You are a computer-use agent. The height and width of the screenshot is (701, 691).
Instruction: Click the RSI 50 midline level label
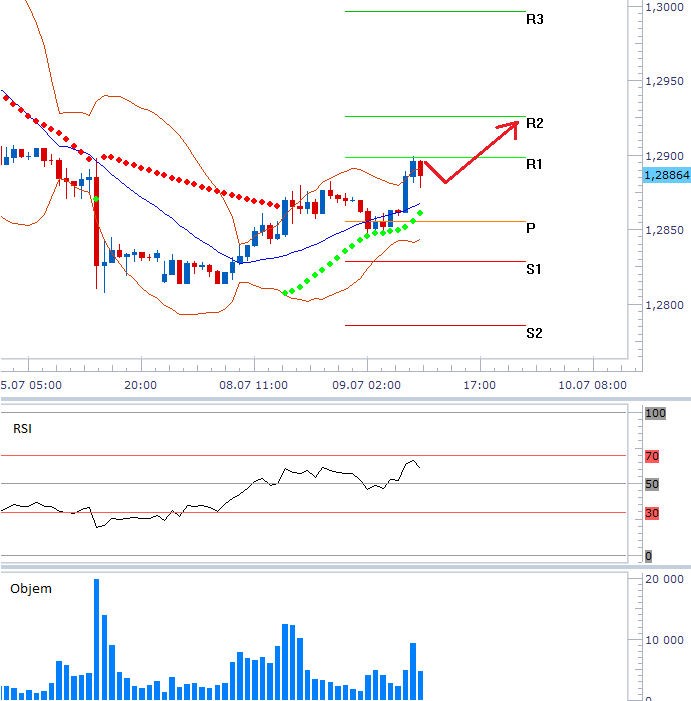pyautogui.click(x=652, y=484)
